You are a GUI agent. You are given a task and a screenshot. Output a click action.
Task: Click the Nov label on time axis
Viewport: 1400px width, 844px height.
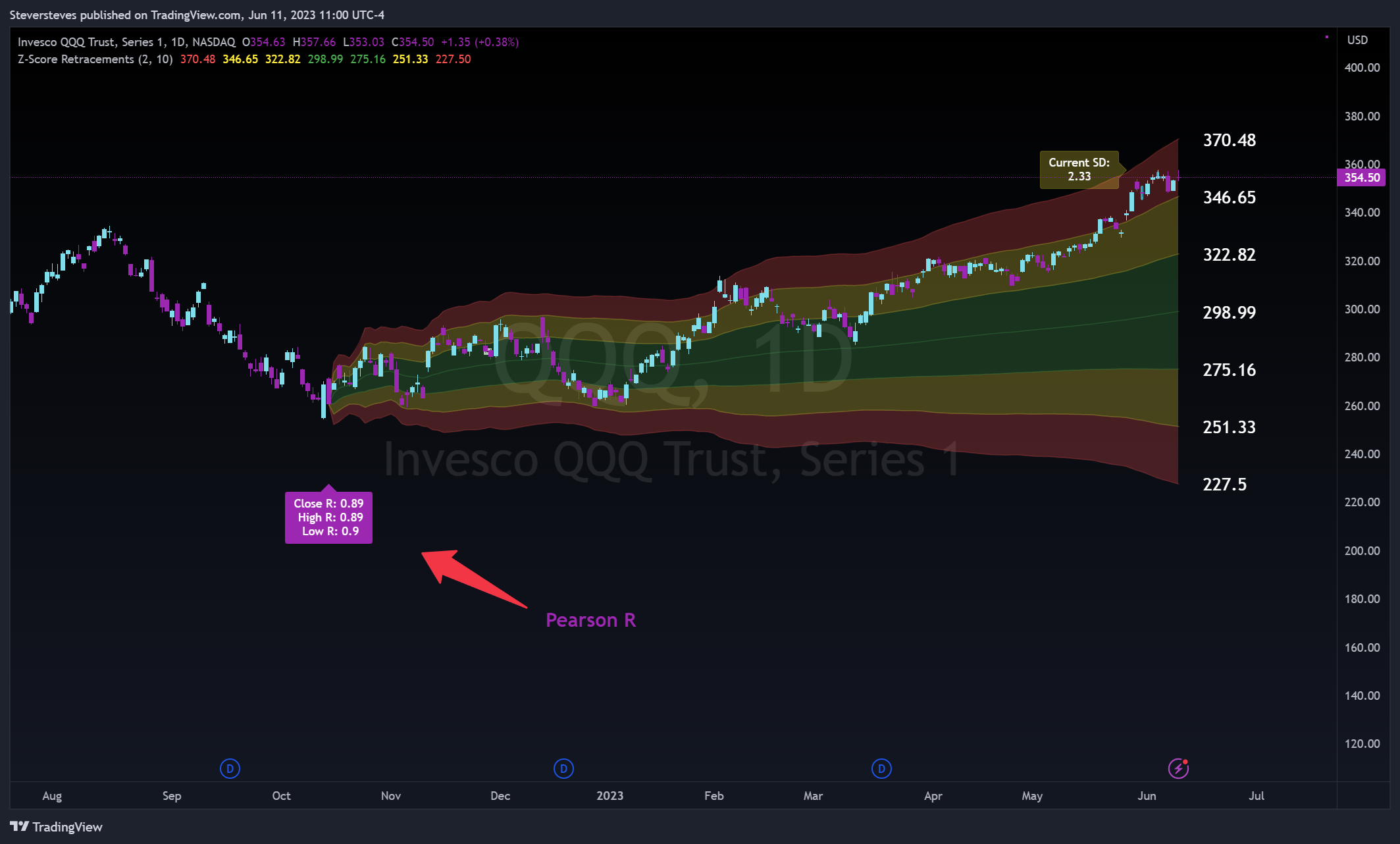[391, 796]
